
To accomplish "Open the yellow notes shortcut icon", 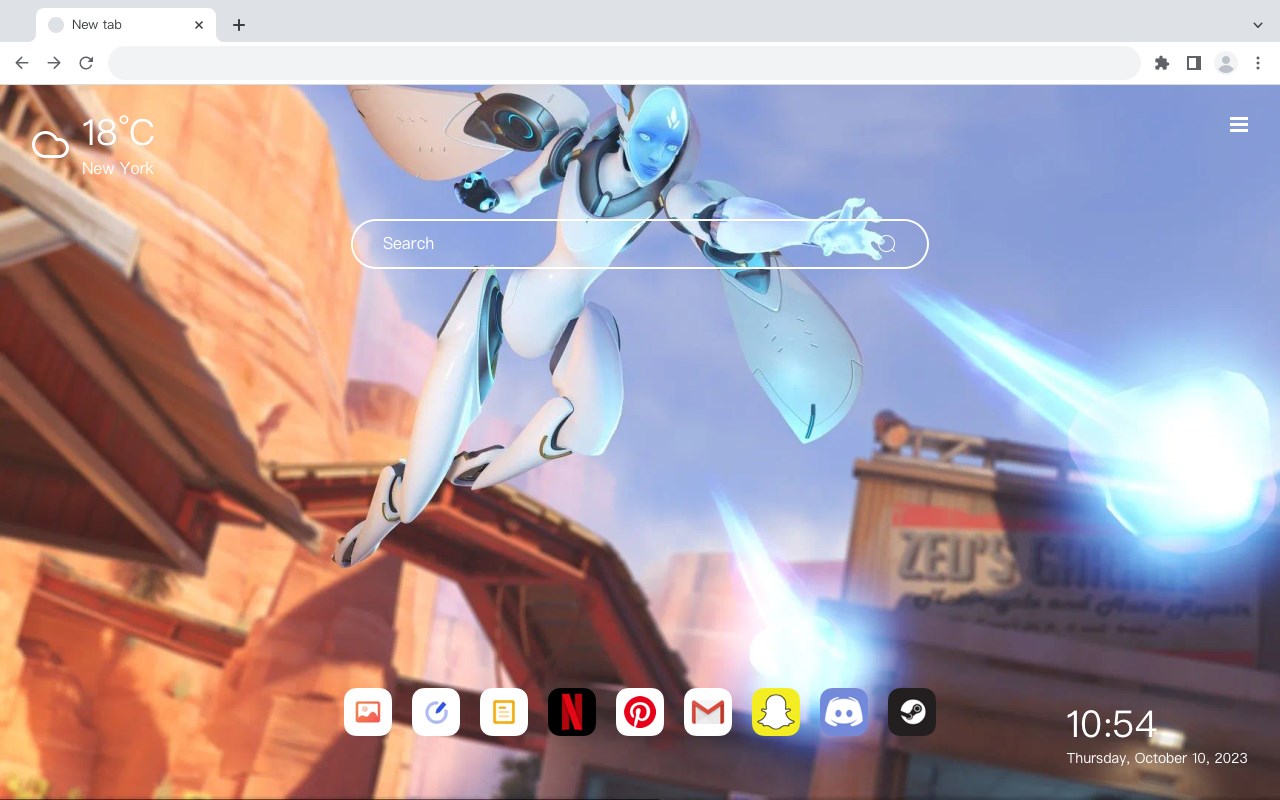I will (x=504, y=712).
